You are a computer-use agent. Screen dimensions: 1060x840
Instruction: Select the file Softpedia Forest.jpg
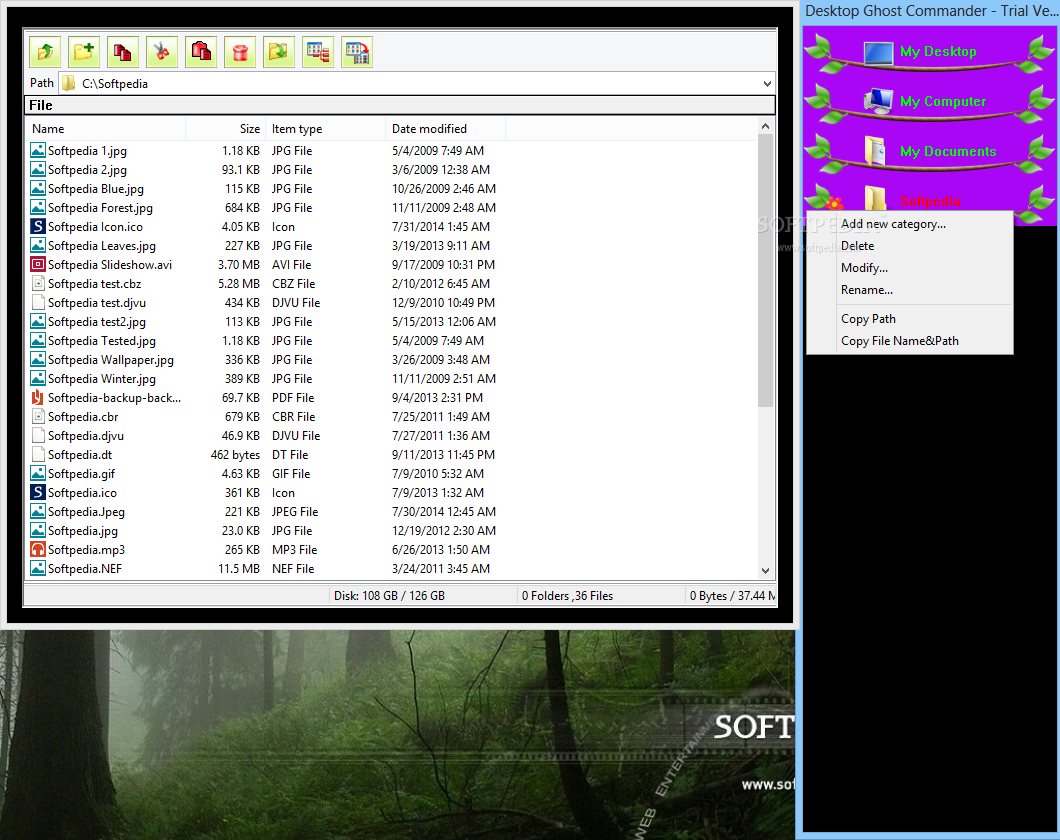pos(100,207)
